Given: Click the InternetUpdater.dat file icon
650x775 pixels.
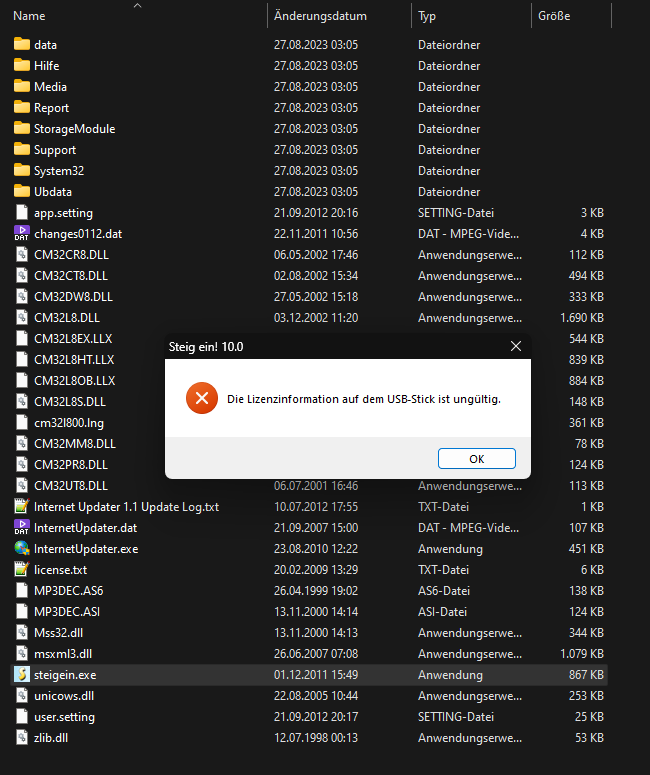Looking at the screenshot, I should point(22,527).
